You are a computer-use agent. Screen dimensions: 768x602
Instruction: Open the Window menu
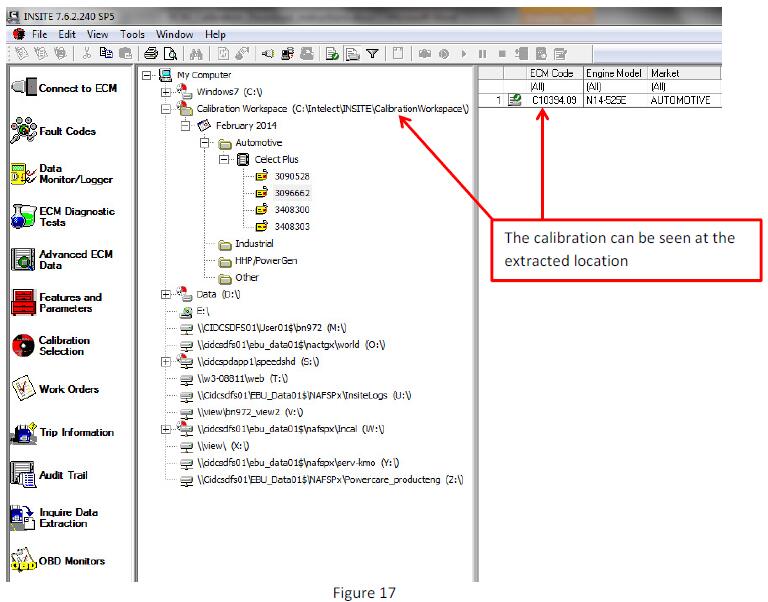pyautogui.click(x=174, y=34)
